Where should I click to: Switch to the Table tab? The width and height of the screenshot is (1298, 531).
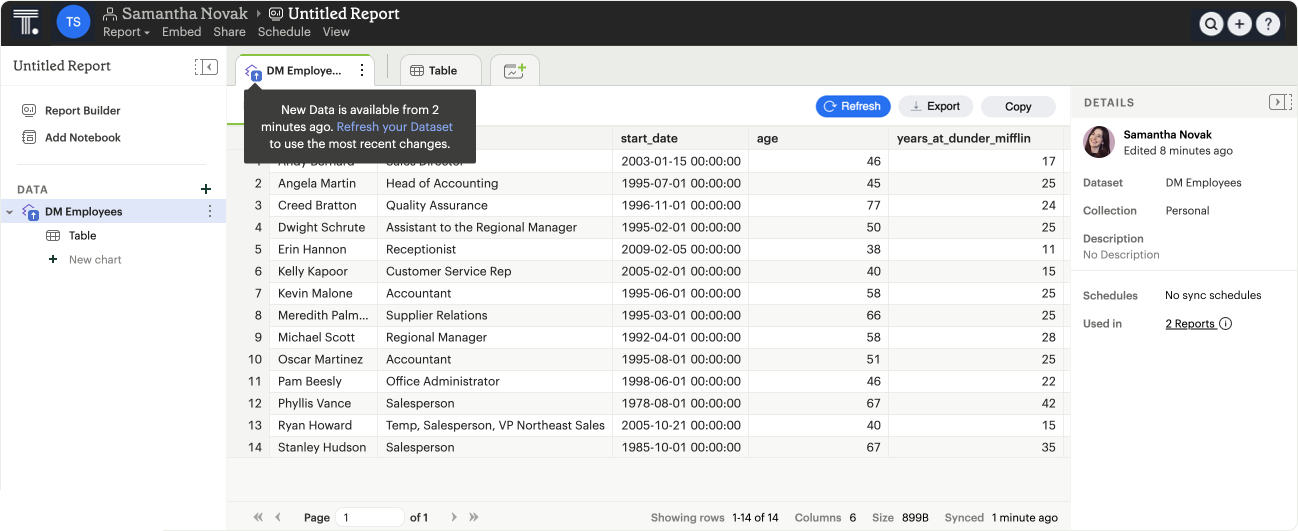(441, 71)
